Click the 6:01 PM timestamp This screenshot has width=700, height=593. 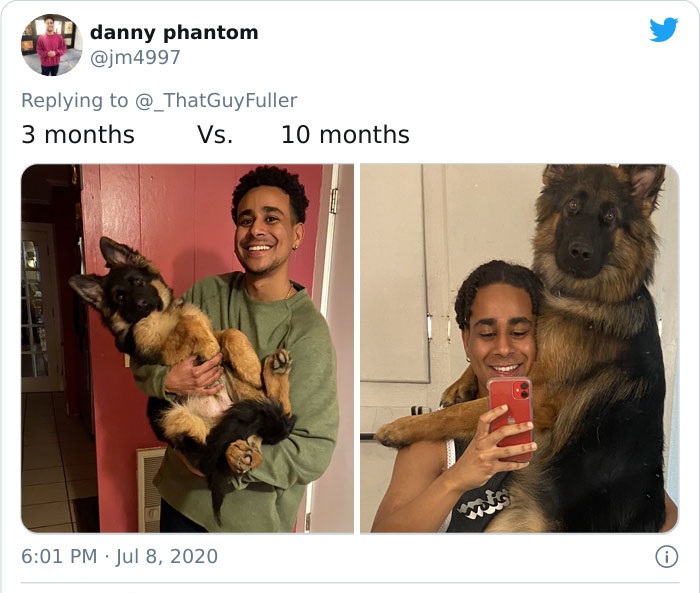coord(59,556)
